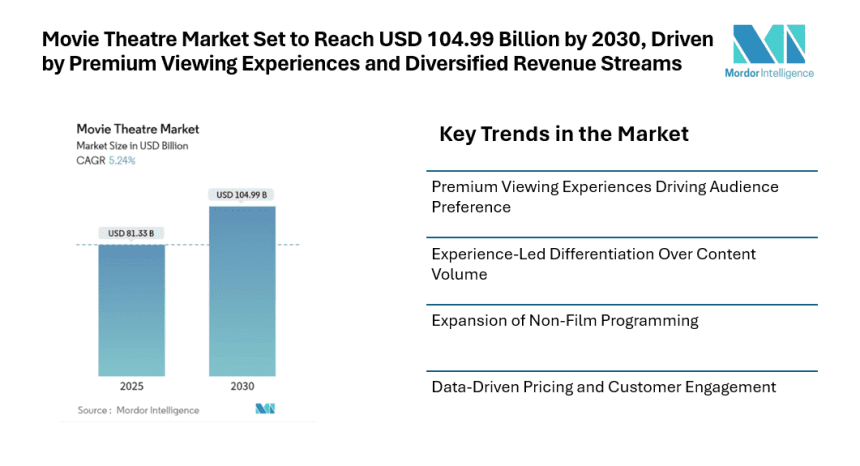Click the Mordor Intelligence logo at top right

coord(768,43)
